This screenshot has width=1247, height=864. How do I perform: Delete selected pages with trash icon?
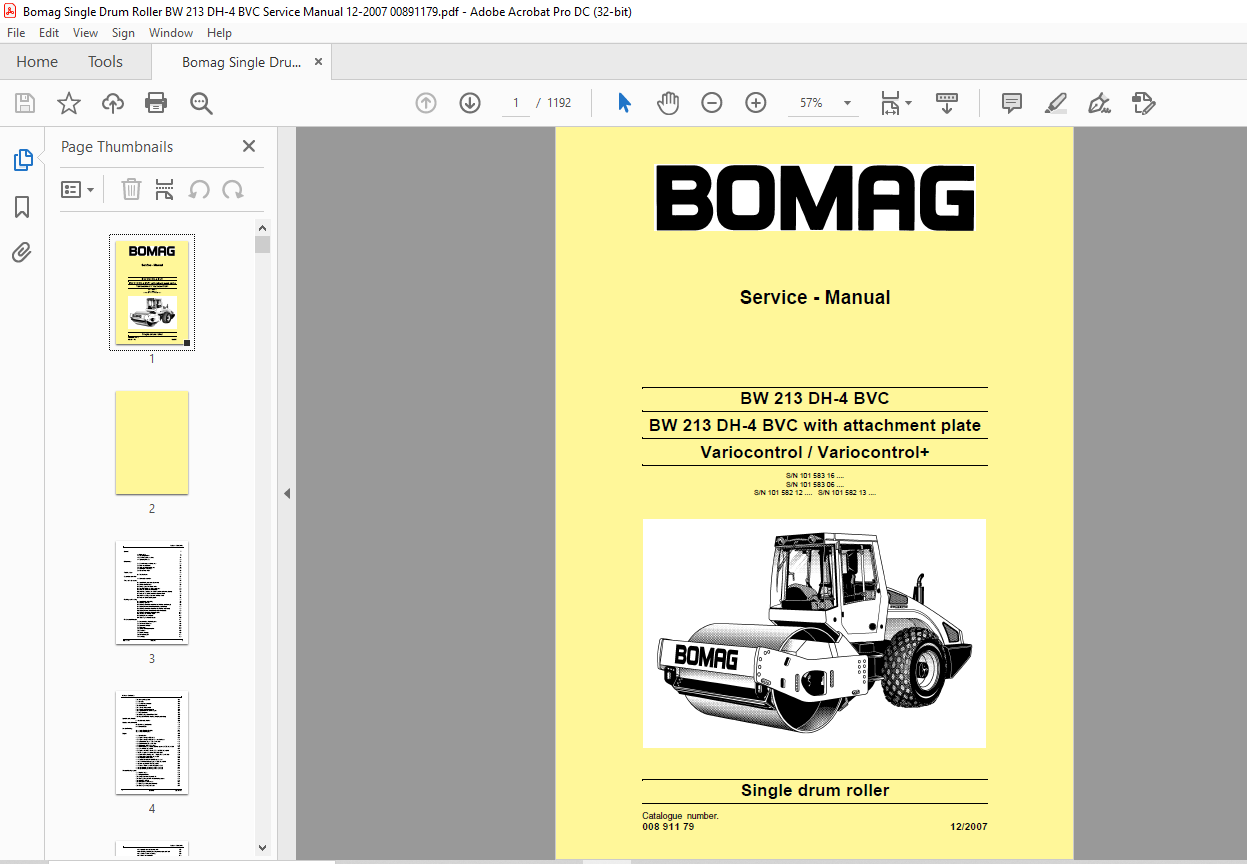point(131,189)
